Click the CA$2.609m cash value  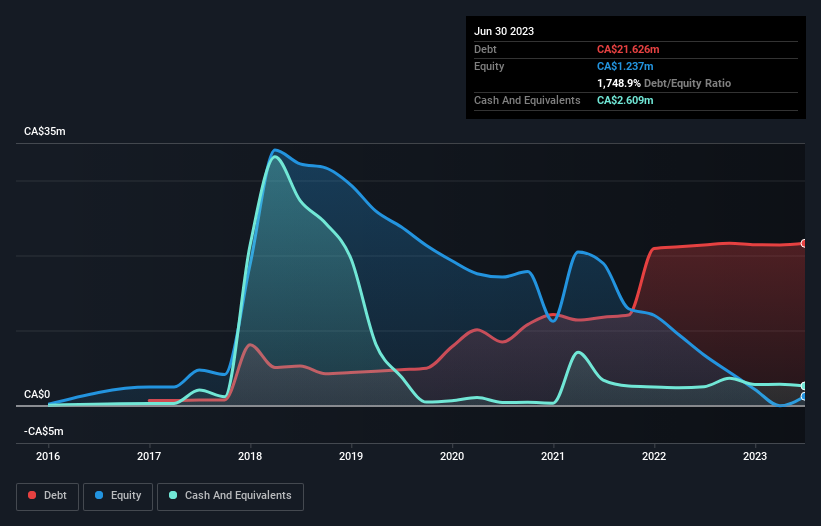(625, 100)
